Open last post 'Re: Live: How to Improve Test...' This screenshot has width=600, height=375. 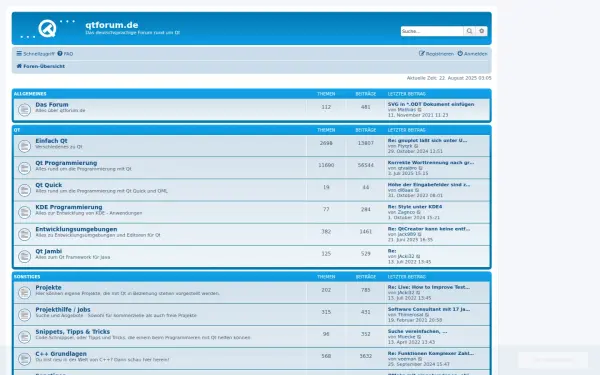point(429,287)
